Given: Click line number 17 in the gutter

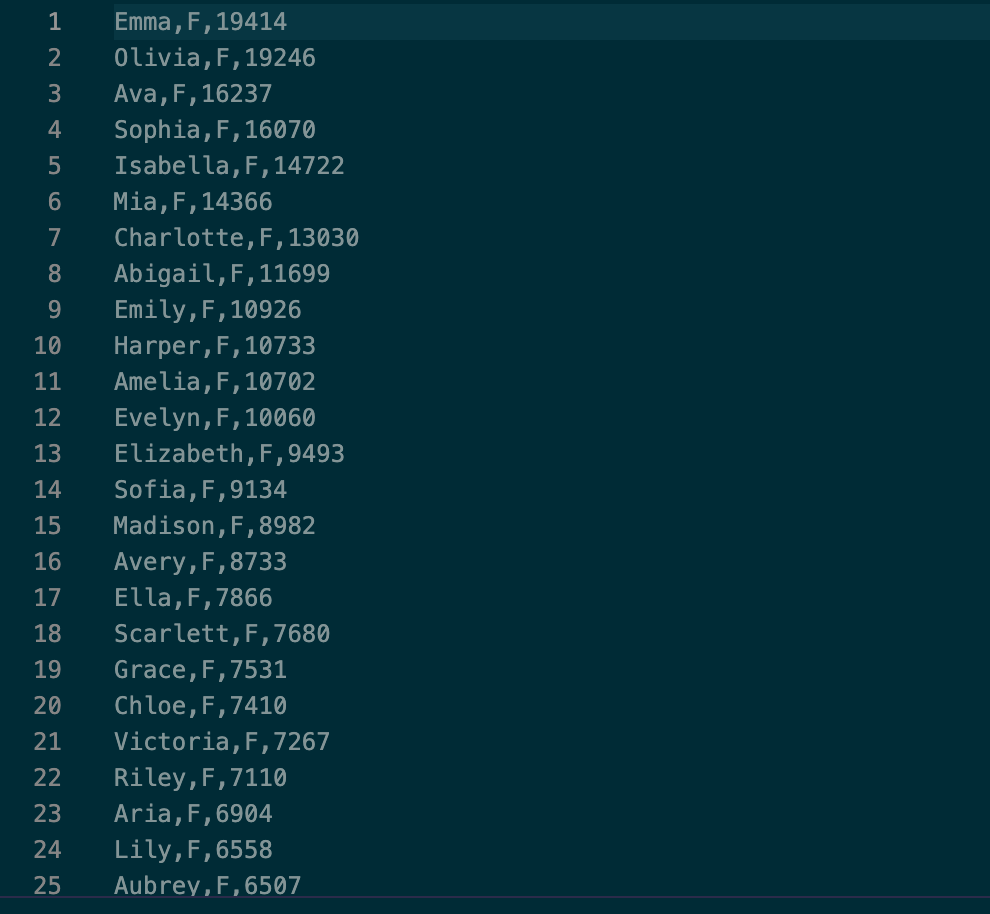Looking at the screenshot, I should point(47,598).
